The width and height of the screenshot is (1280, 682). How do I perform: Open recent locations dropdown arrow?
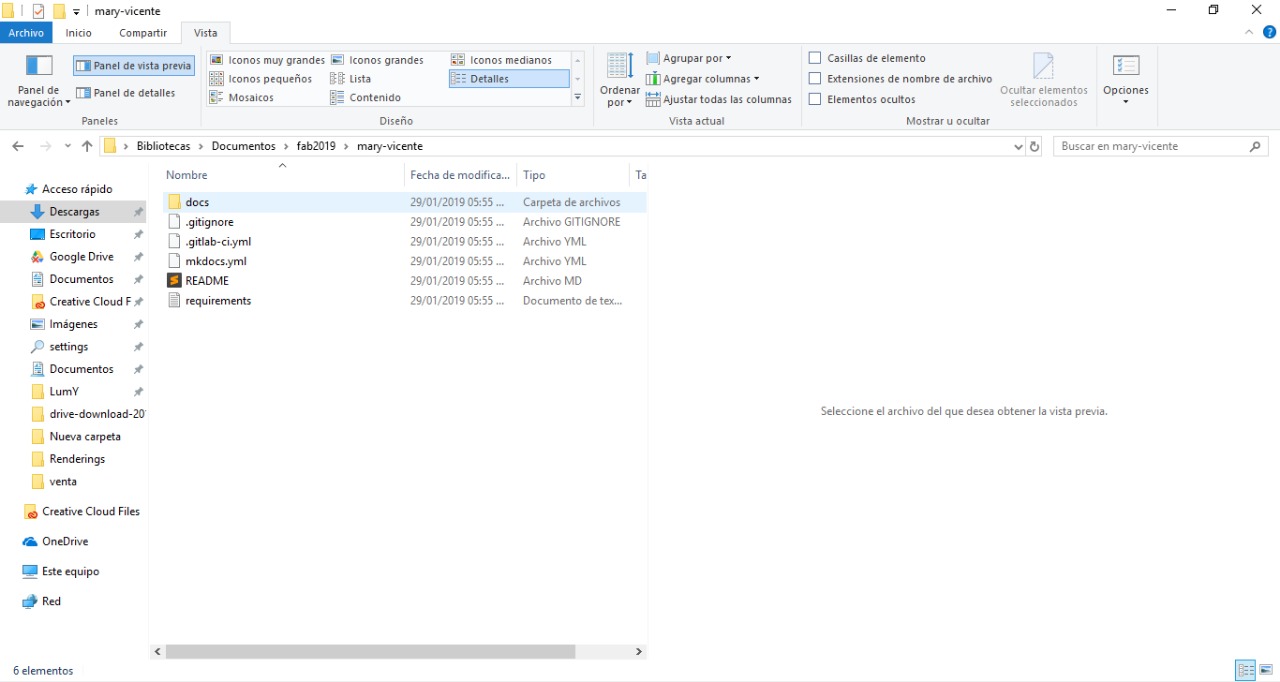pyautogui.click(x=68, y=146)
